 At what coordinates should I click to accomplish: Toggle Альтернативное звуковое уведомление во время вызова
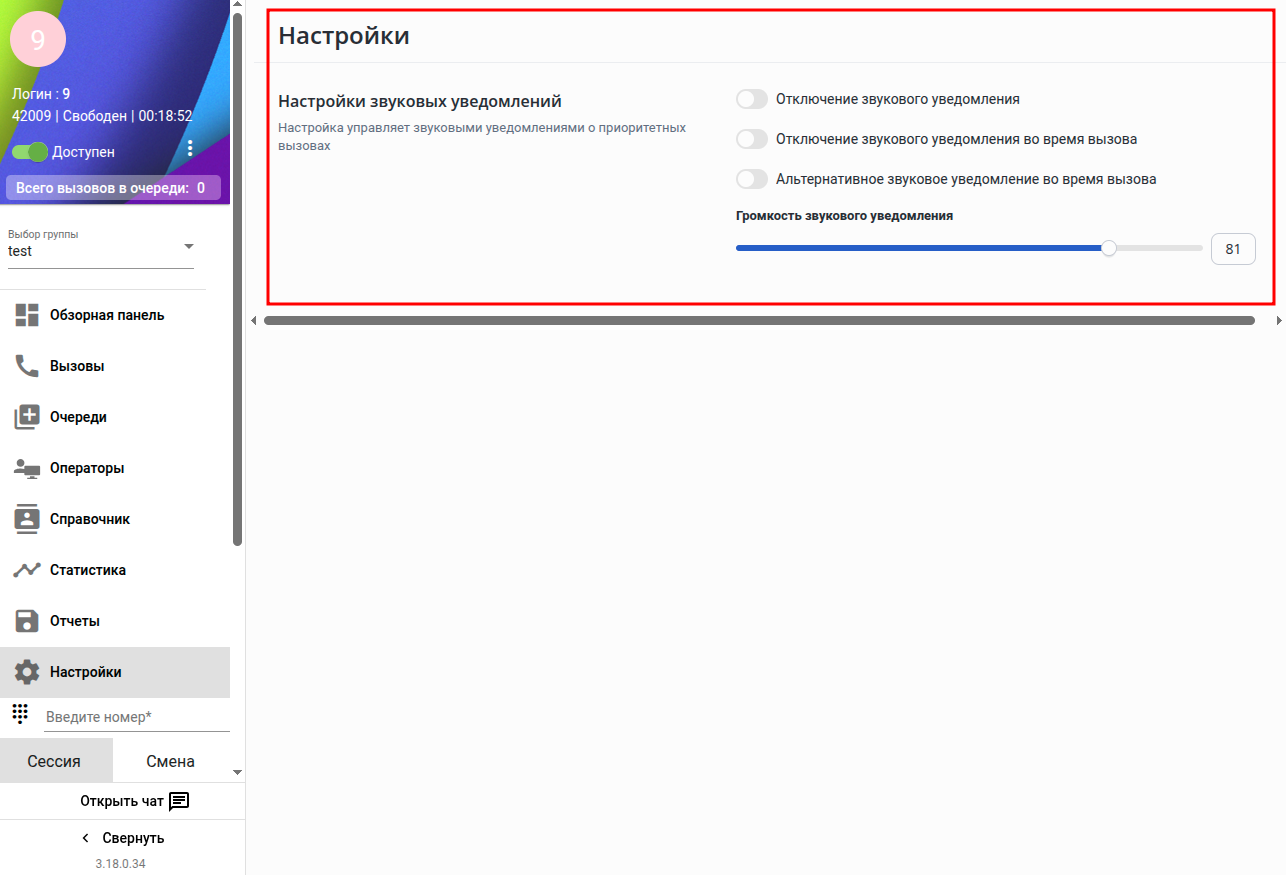[752, 179]
